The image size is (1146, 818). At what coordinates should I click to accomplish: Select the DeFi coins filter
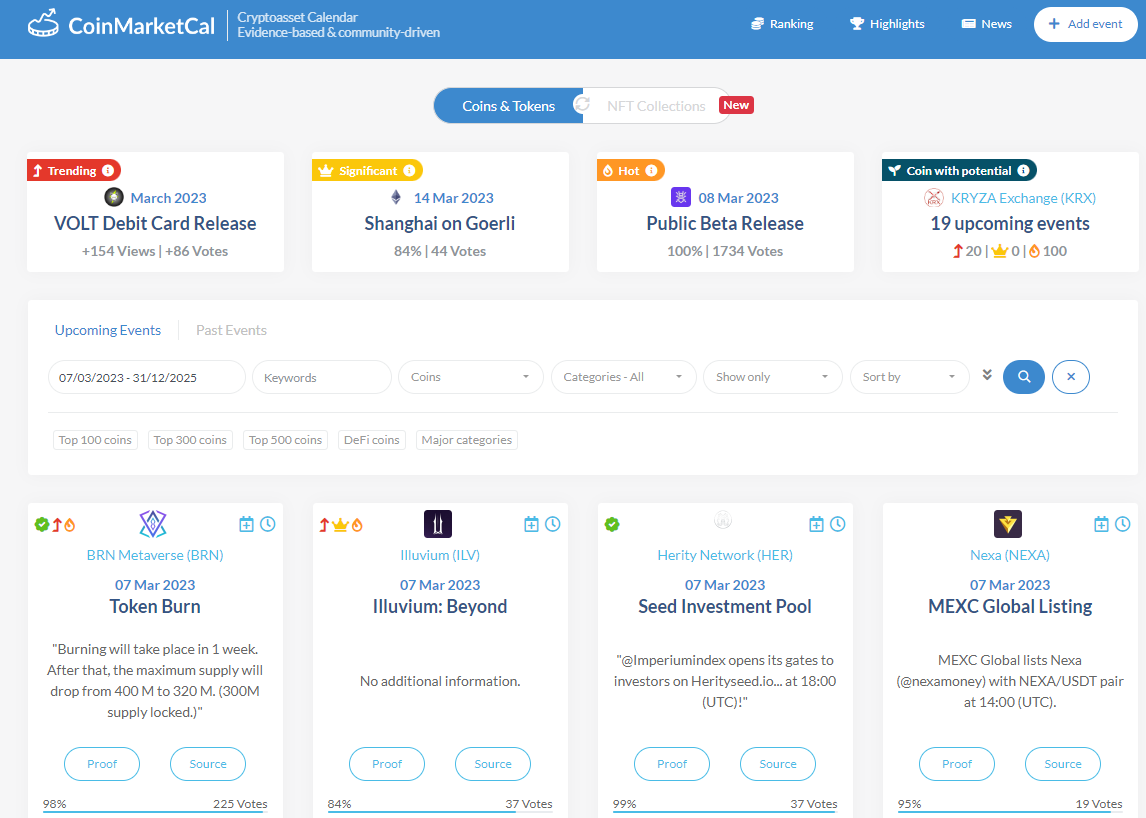click(371, 440)
